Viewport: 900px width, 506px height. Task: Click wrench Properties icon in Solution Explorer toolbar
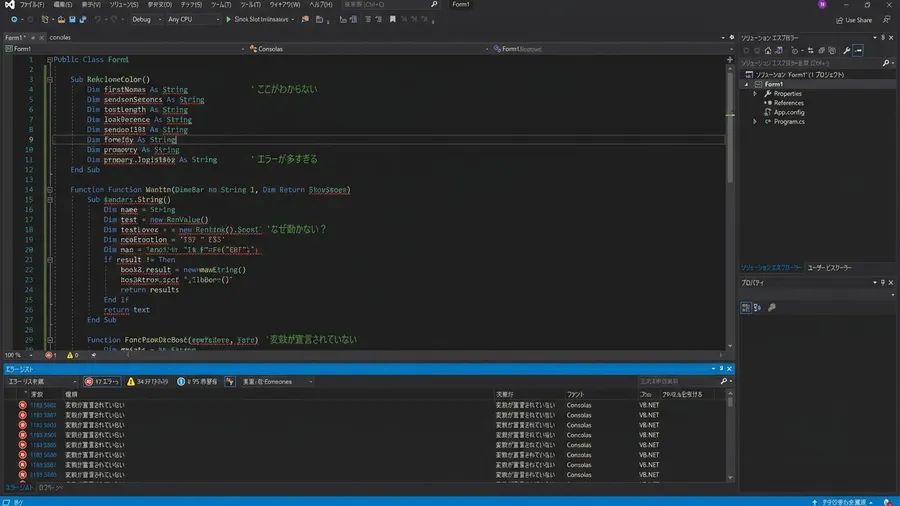tap(847, 50)
